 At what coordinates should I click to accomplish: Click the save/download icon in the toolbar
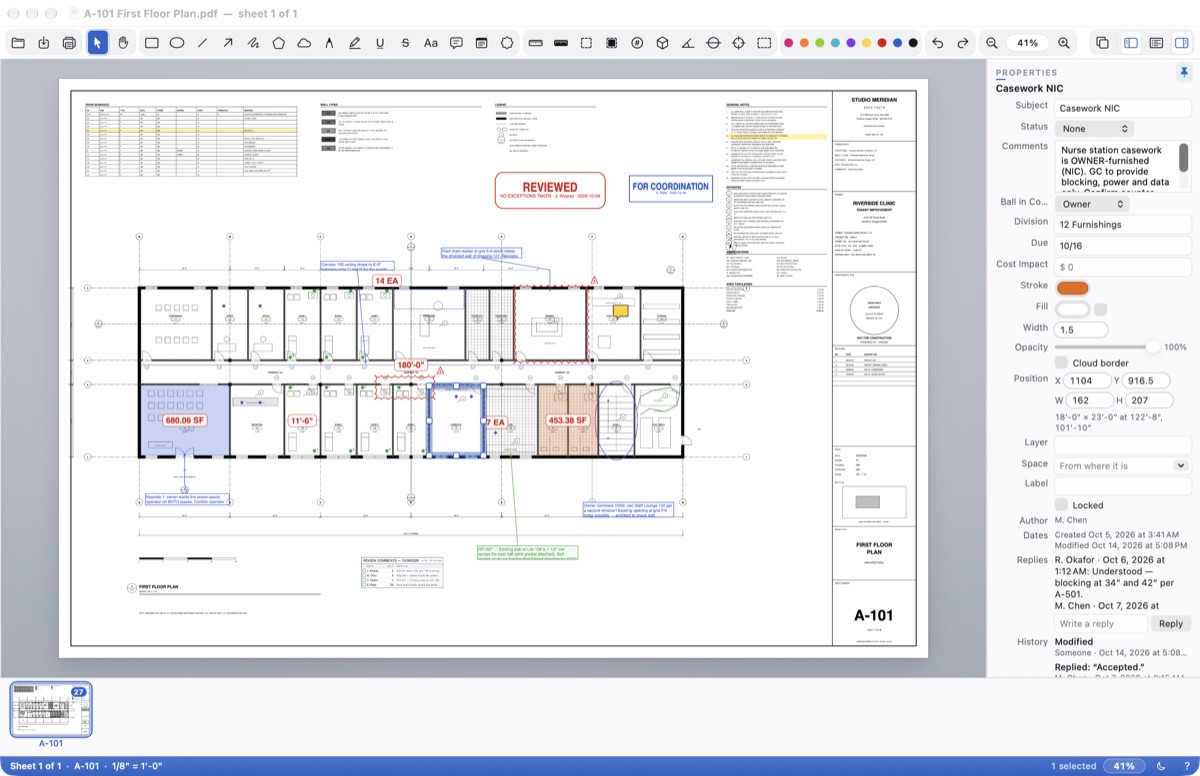click(x=44, y=43)
